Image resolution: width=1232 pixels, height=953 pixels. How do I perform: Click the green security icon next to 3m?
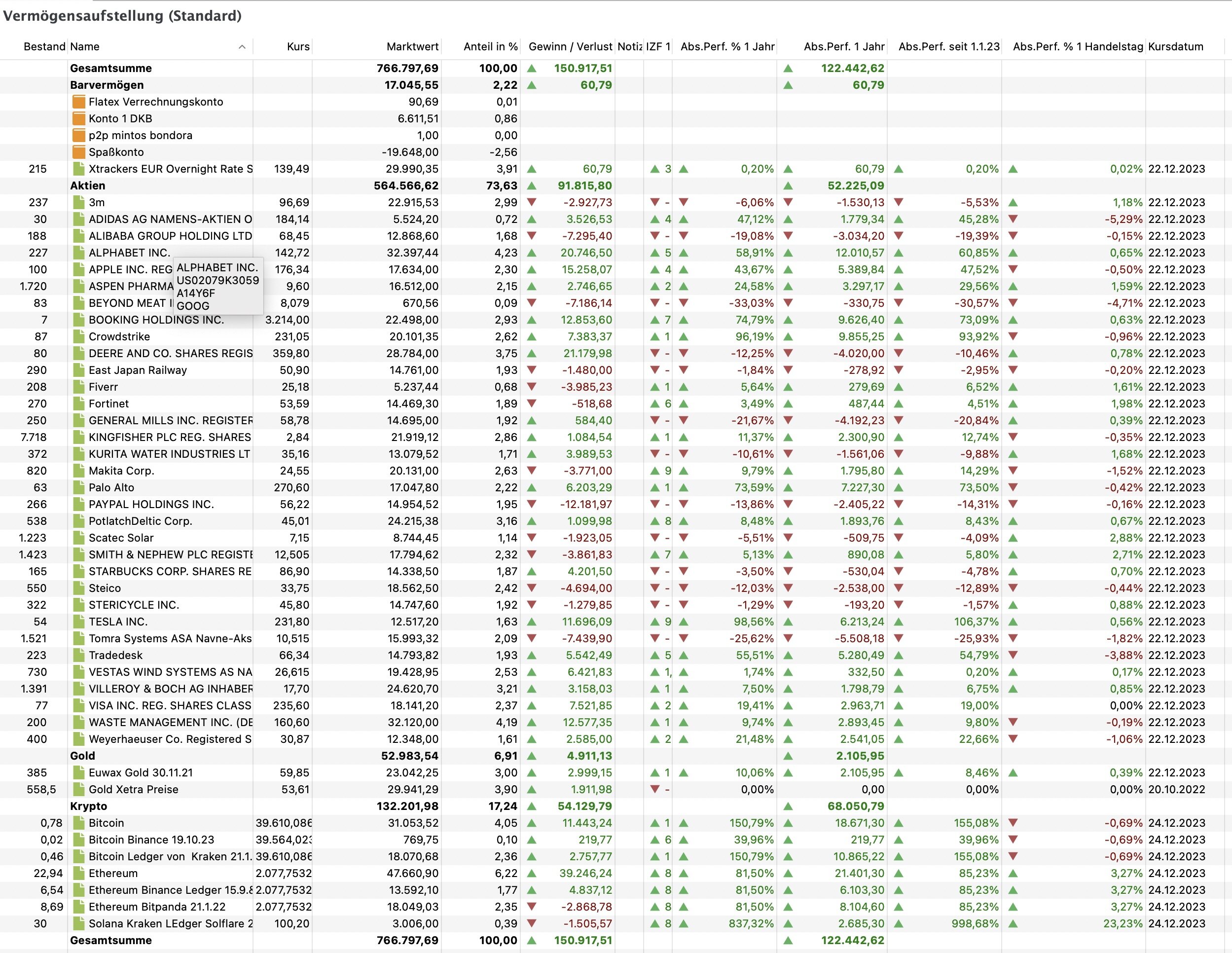point(78,203)
